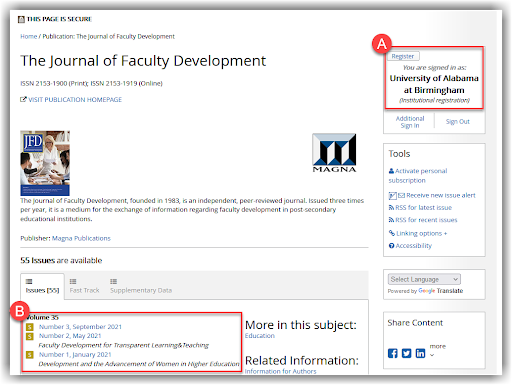Click the Magna publisher logo
This screenshot has width=512, height=385.
coord(334,153)
